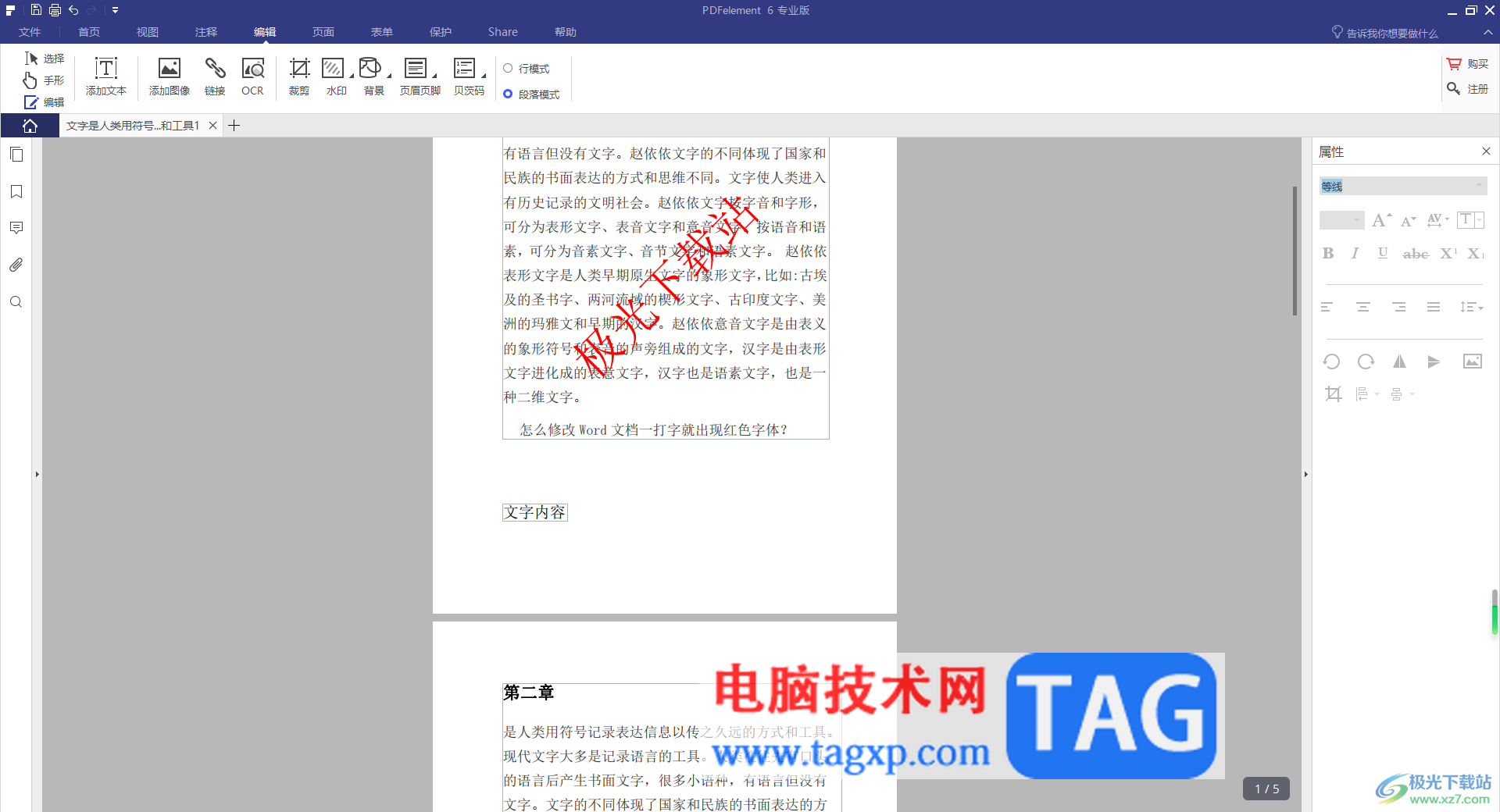
Task: Run the OCR tool
Action: pos(252,77)
